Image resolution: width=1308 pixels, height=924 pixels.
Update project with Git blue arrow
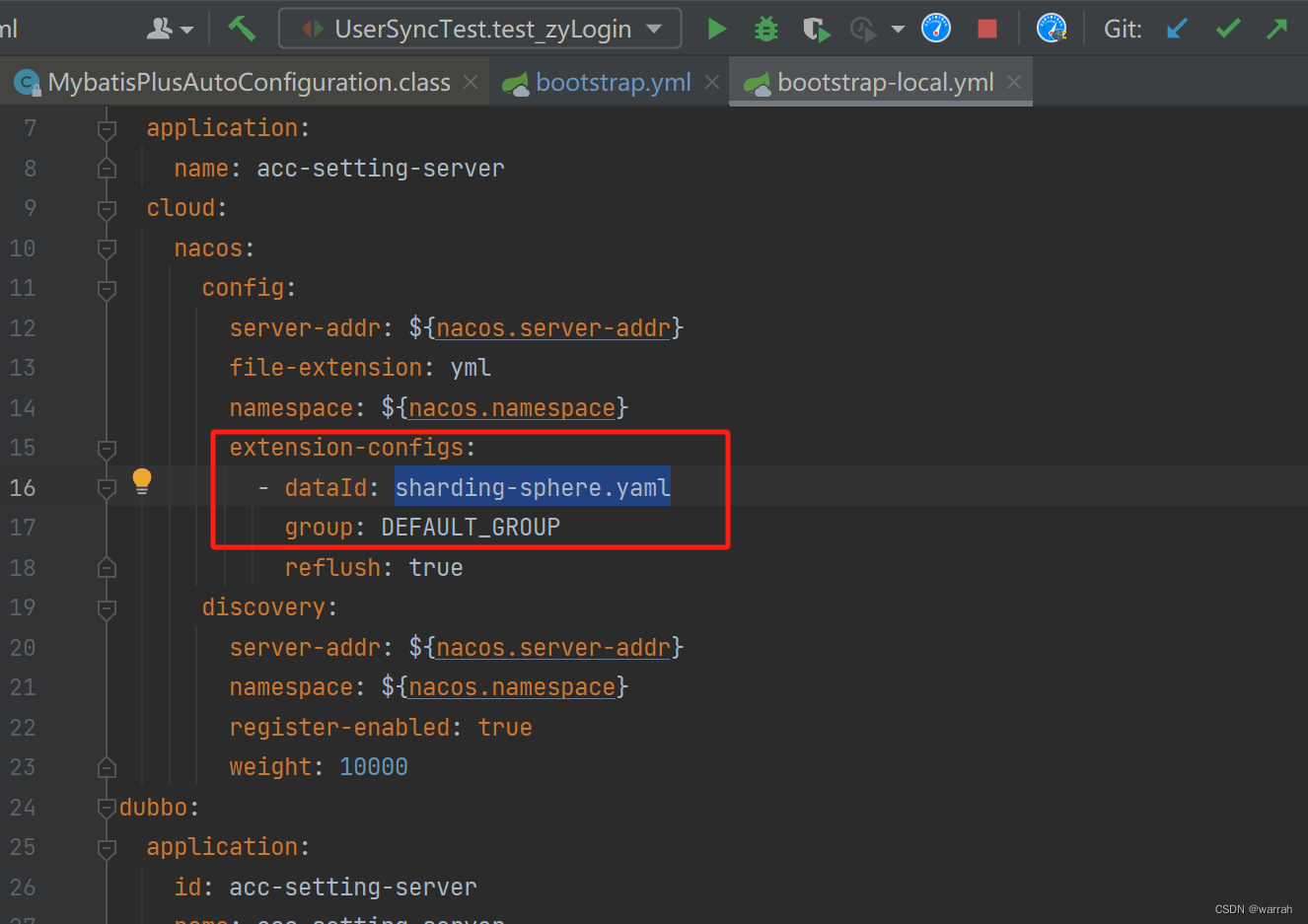point(1176,29)
